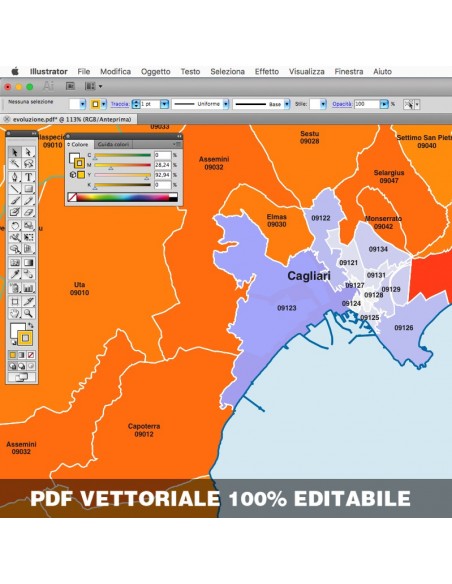Screen dimensions: 452x584
Task: Select the Blend tool
Action: 28,274
